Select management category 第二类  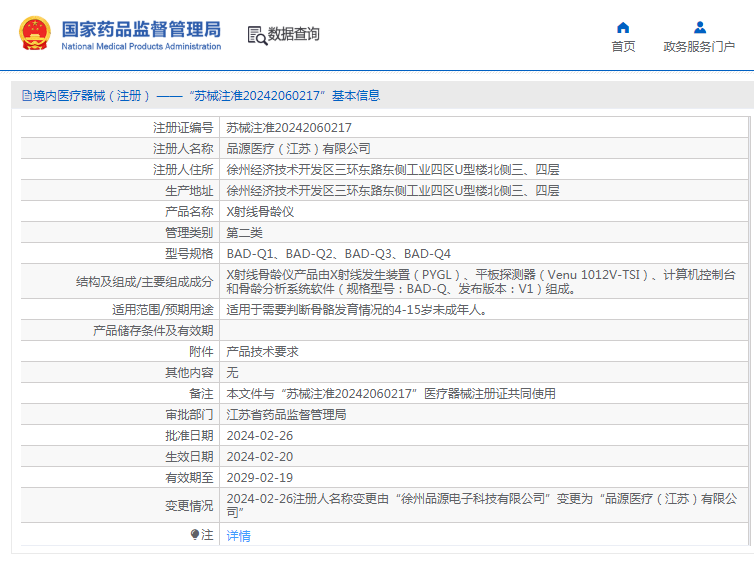pyautogui.click(x=245, y=233)
